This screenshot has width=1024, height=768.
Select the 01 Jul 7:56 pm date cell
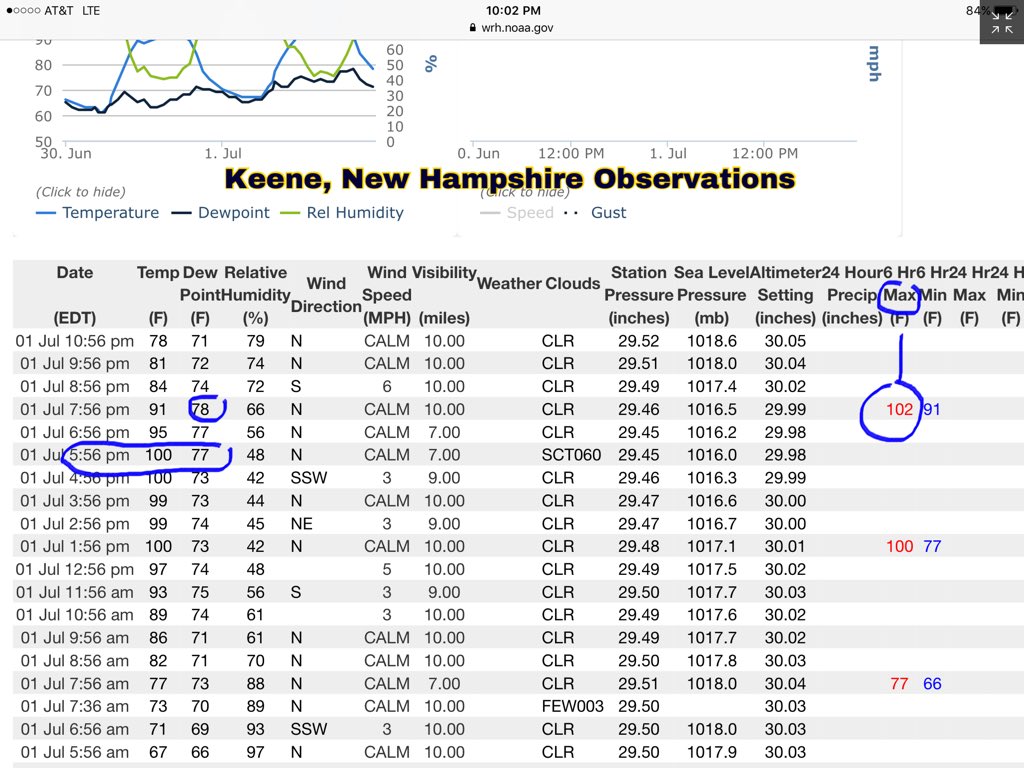pos(74,409)
